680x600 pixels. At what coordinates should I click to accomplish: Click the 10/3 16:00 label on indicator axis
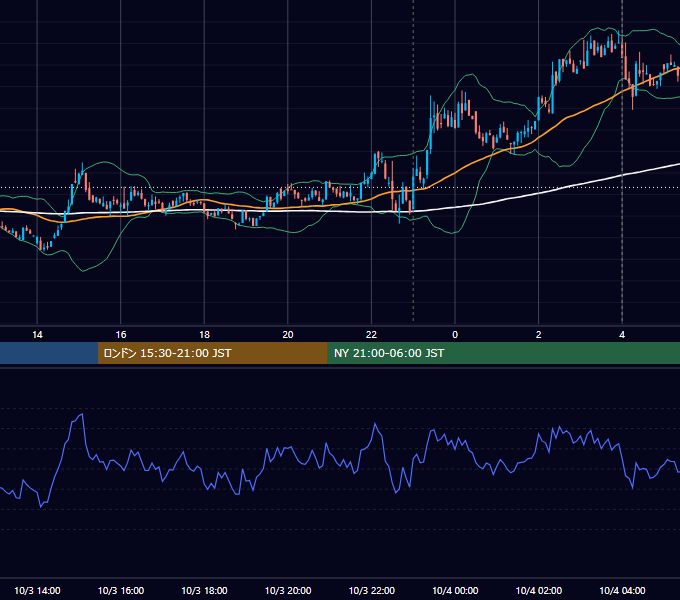coord(121,590)
